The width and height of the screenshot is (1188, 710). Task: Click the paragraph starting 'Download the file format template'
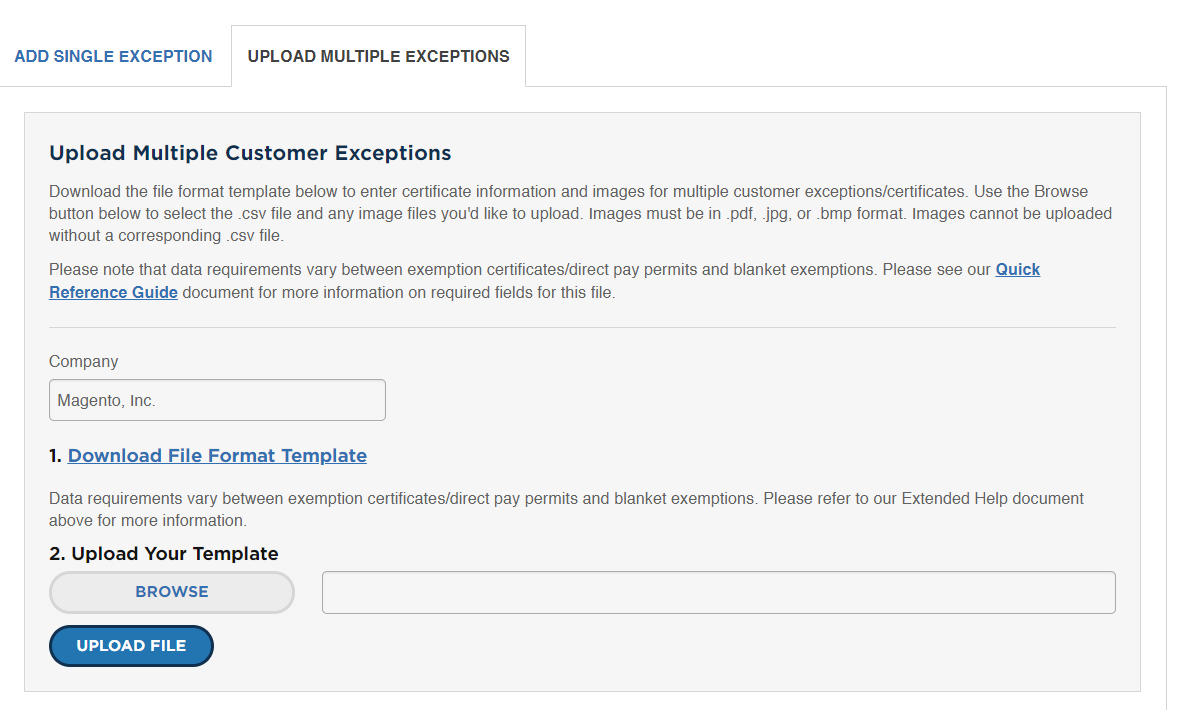click(580, 214)
